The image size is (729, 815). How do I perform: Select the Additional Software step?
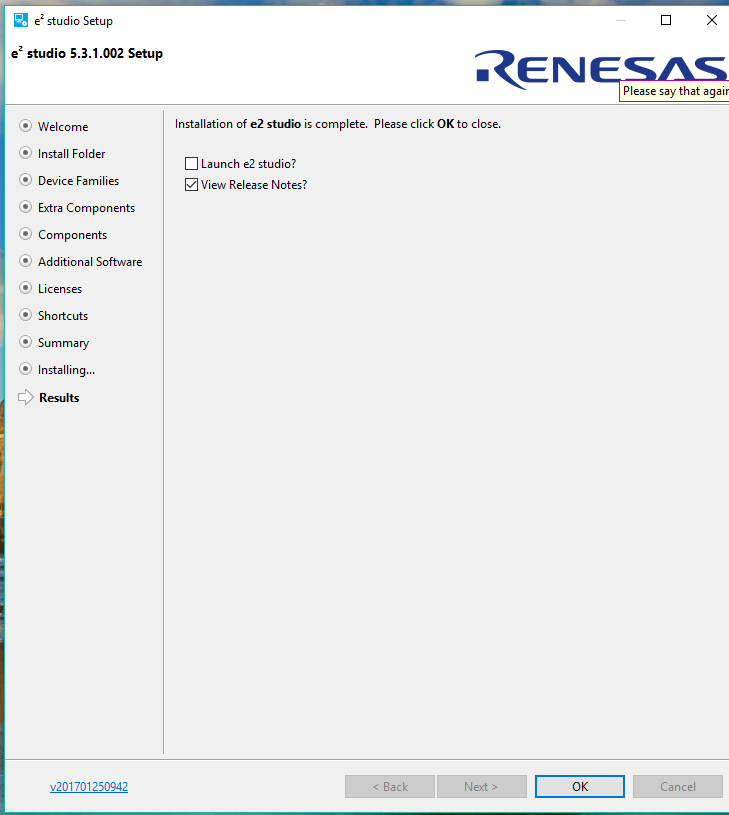[x=90, y=262]
